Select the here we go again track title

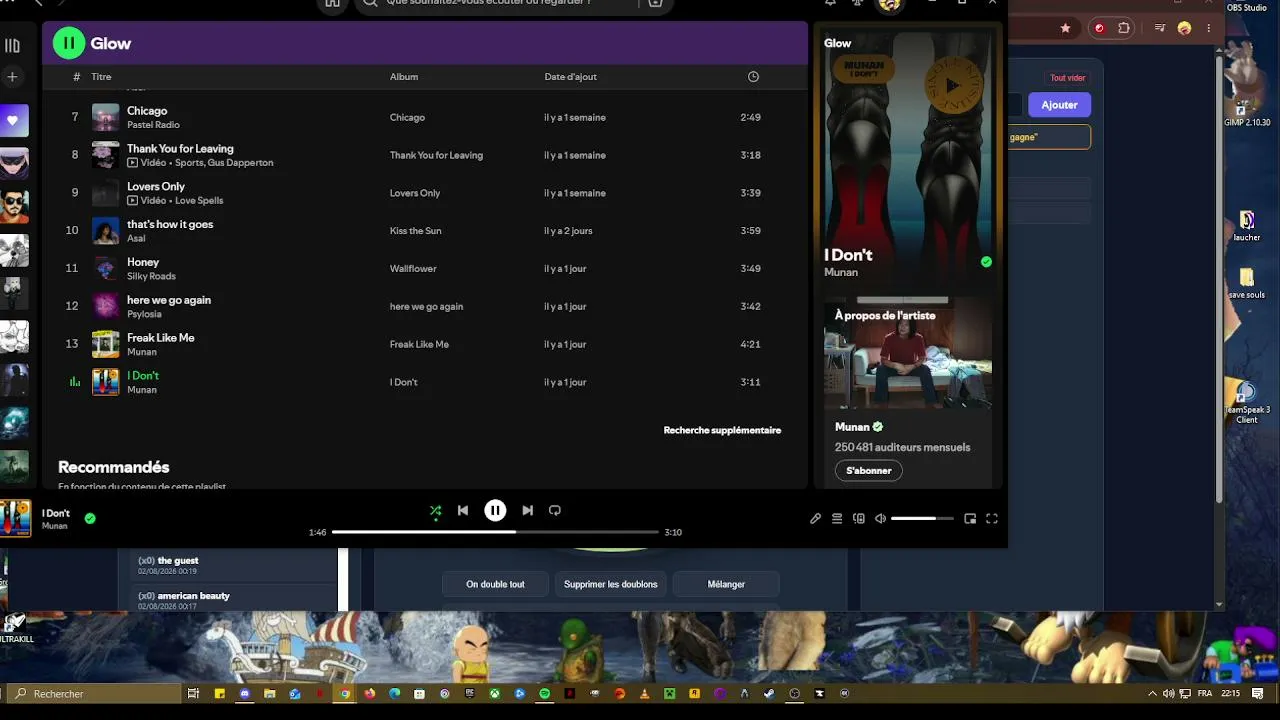coord(169,300)
